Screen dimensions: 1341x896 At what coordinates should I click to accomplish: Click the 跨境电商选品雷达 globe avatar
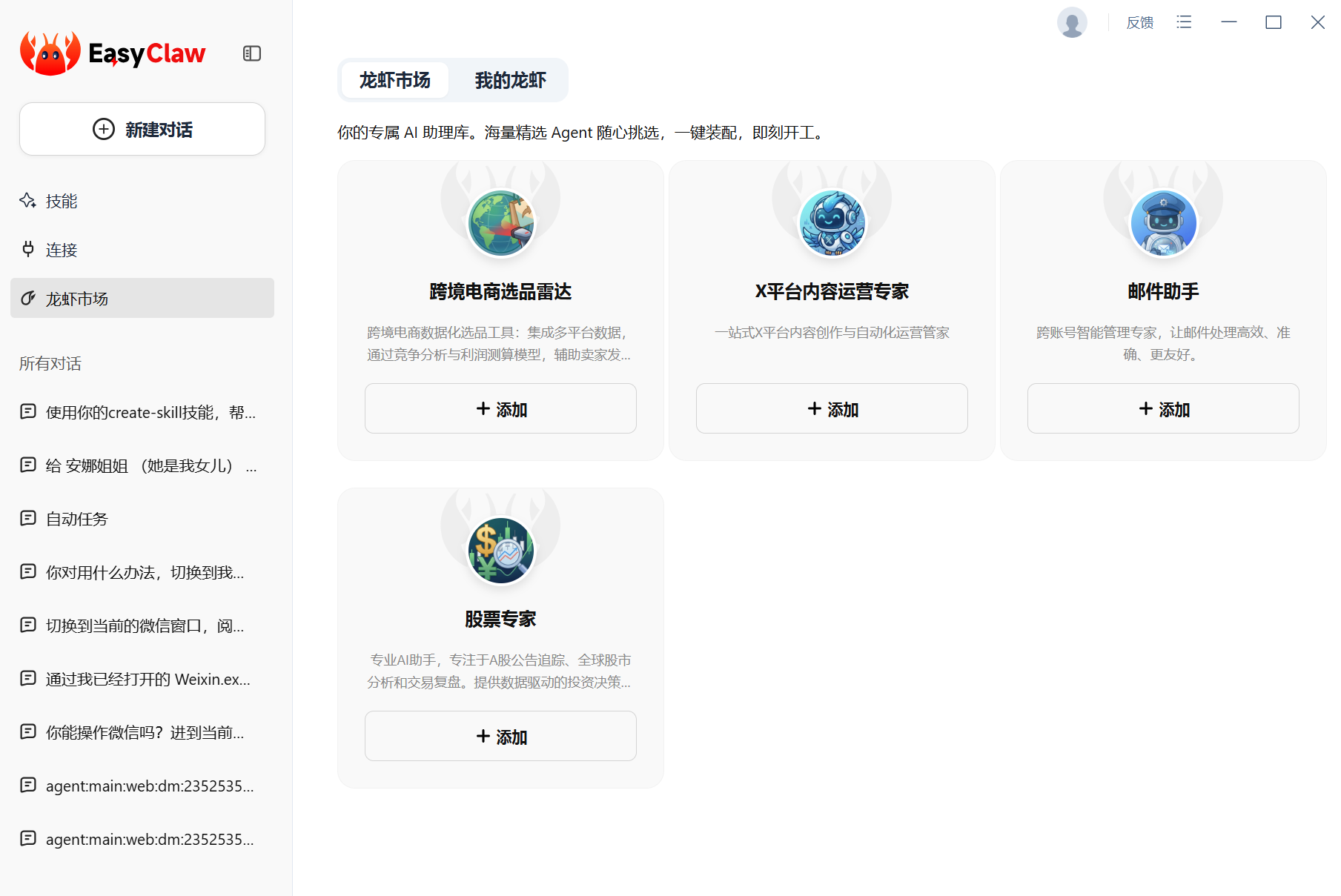500,222
